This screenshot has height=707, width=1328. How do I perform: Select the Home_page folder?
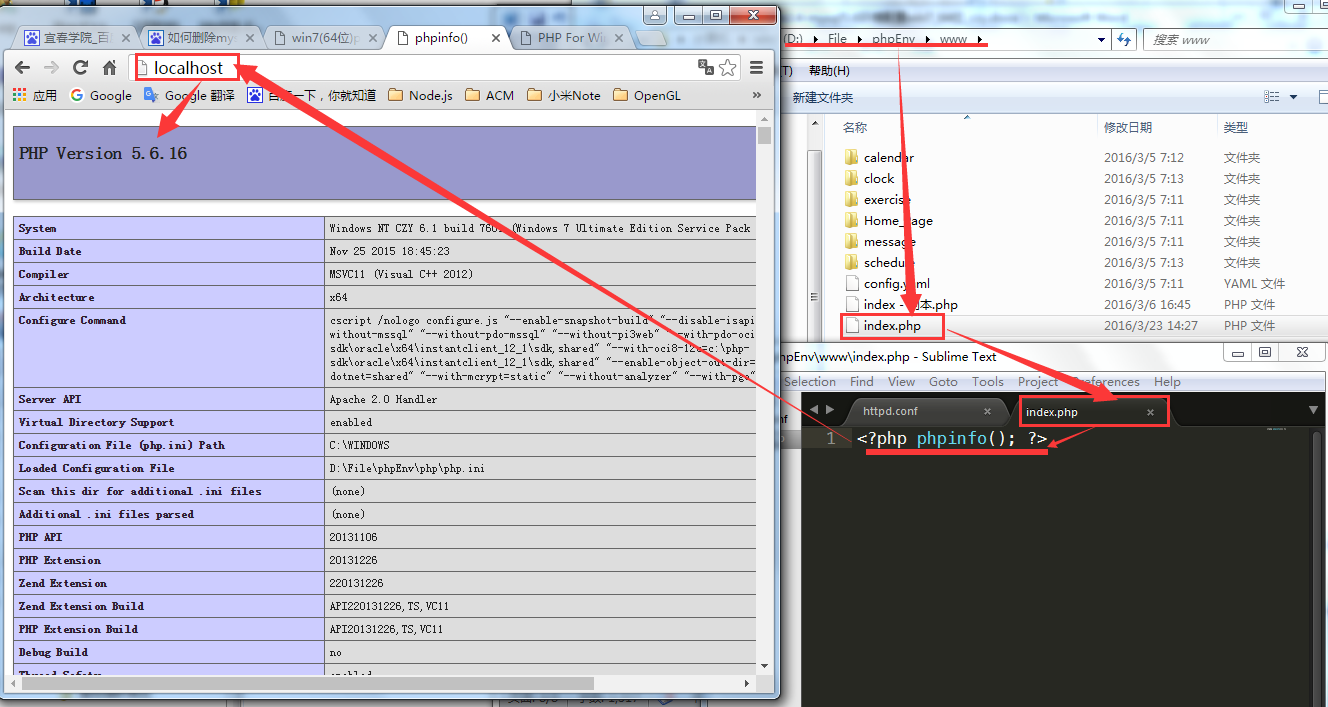pos(897,220)
